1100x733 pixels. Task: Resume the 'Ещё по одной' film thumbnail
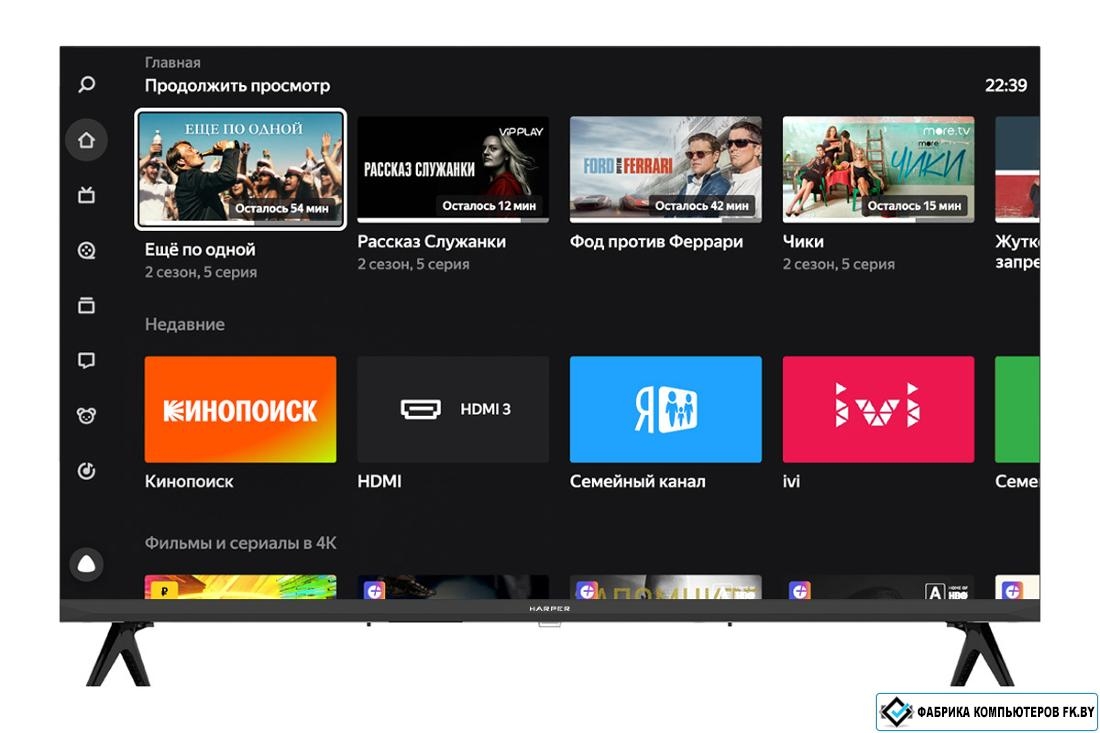tap(241, 169)
